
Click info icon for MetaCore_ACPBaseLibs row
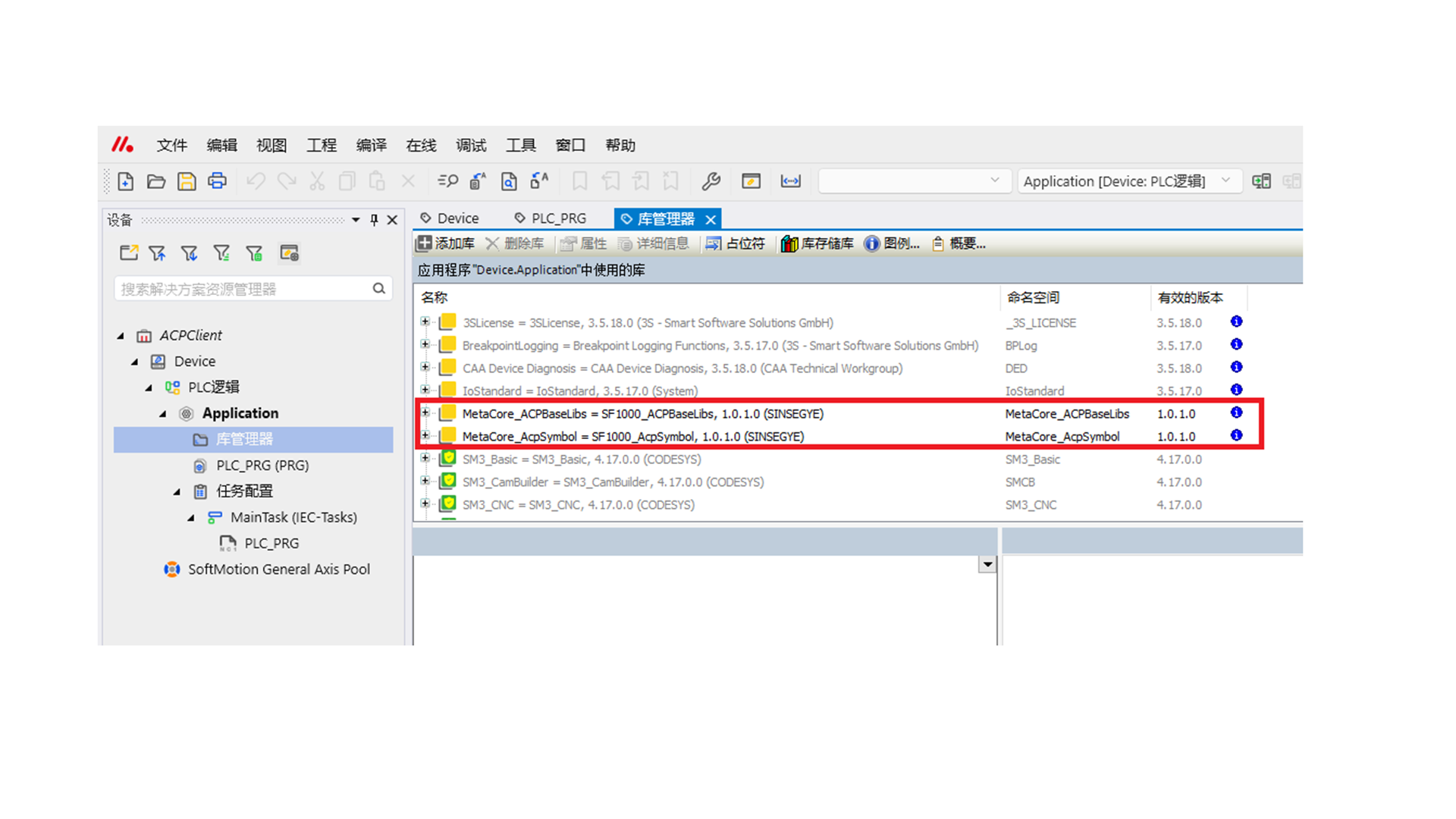pos(1236,413)
